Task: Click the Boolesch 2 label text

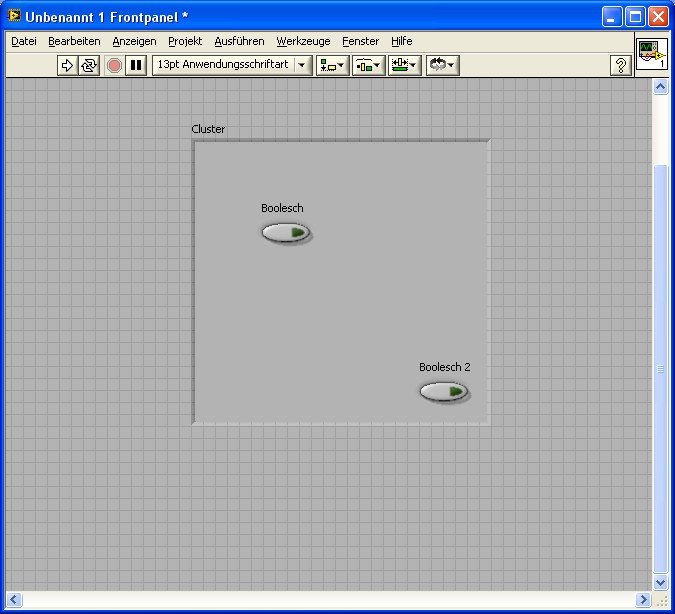Action: [x=445, y=367]
